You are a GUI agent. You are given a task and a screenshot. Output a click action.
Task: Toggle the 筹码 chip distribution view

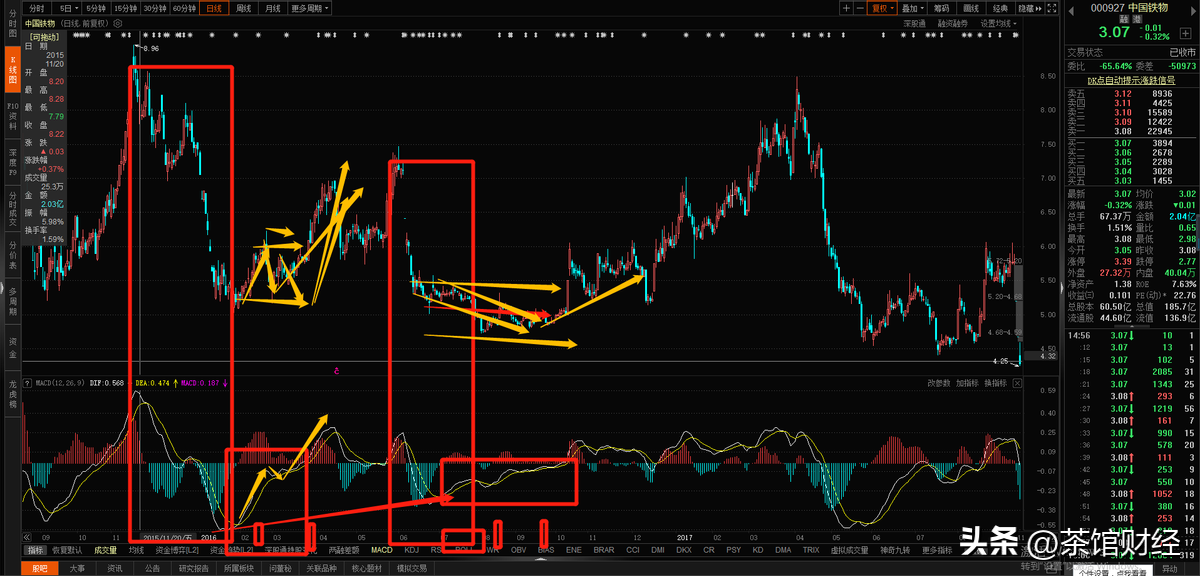[942, 8]
